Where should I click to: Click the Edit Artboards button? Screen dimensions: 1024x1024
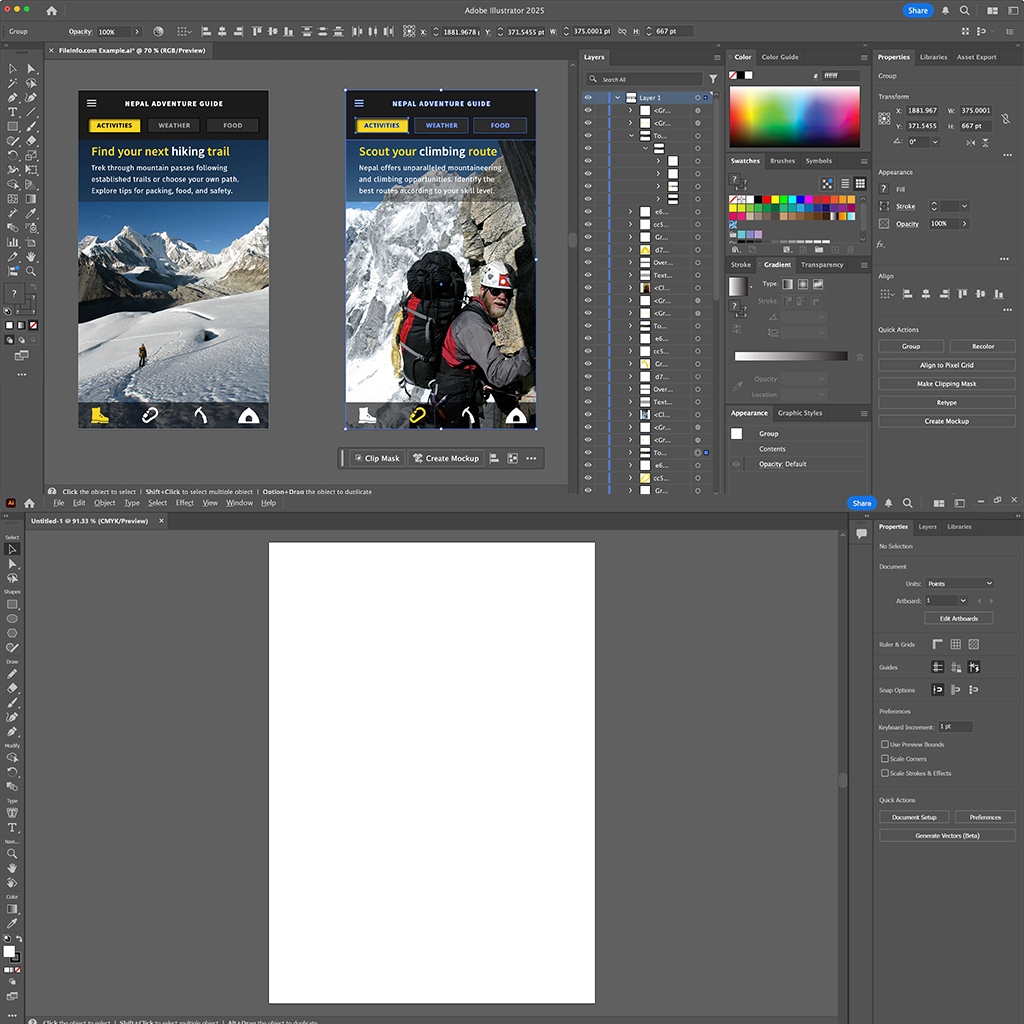click(x=959, y=618)
